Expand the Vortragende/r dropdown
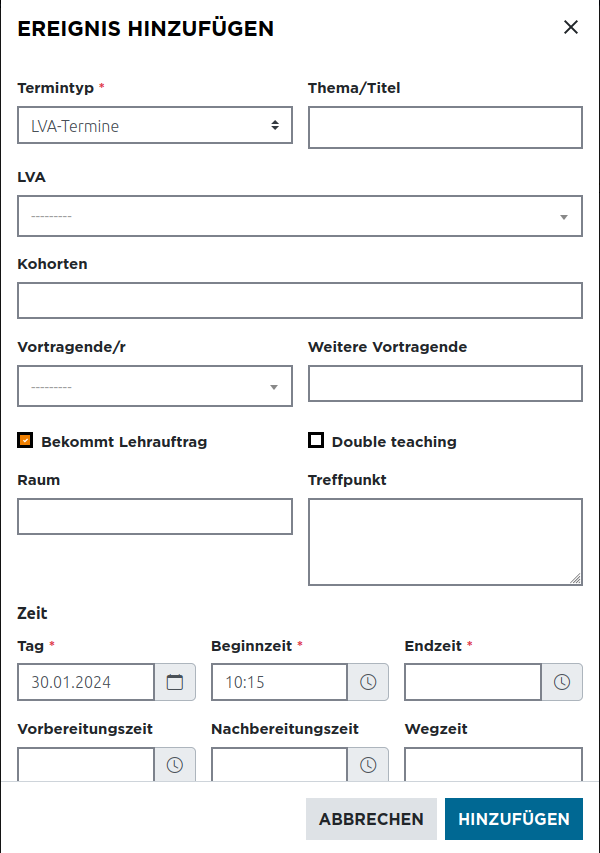Viewport: 600px width, 853px height. pyautogui.click(x=155, y=386)
